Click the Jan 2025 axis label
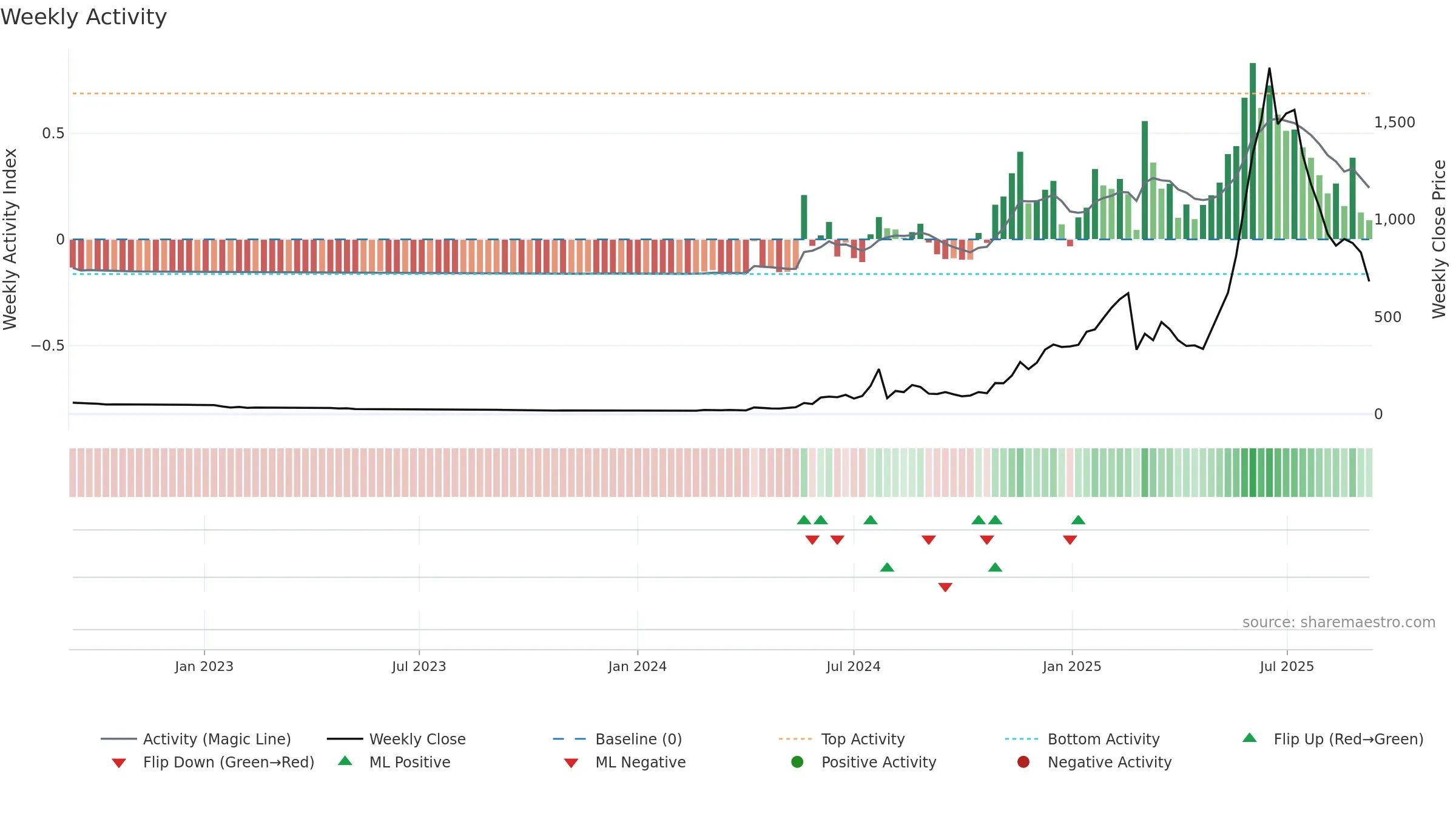 coord(1072,666)
